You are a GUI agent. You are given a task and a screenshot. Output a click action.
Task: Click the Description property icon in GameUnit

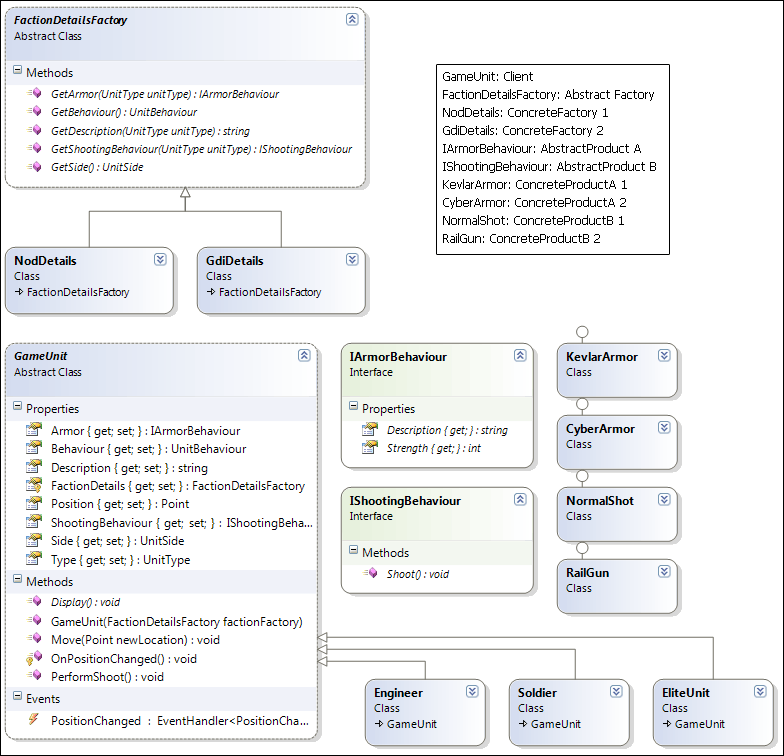(34, 466)
